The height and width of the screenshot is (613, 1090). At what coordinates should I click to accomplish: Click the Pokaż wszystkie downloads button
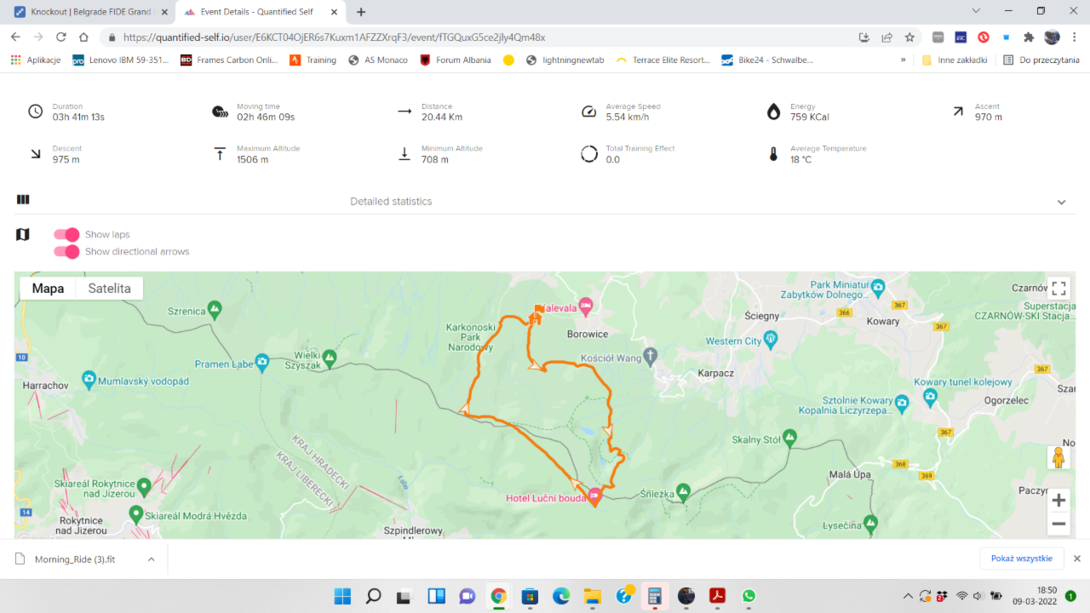pos(1021,559)
